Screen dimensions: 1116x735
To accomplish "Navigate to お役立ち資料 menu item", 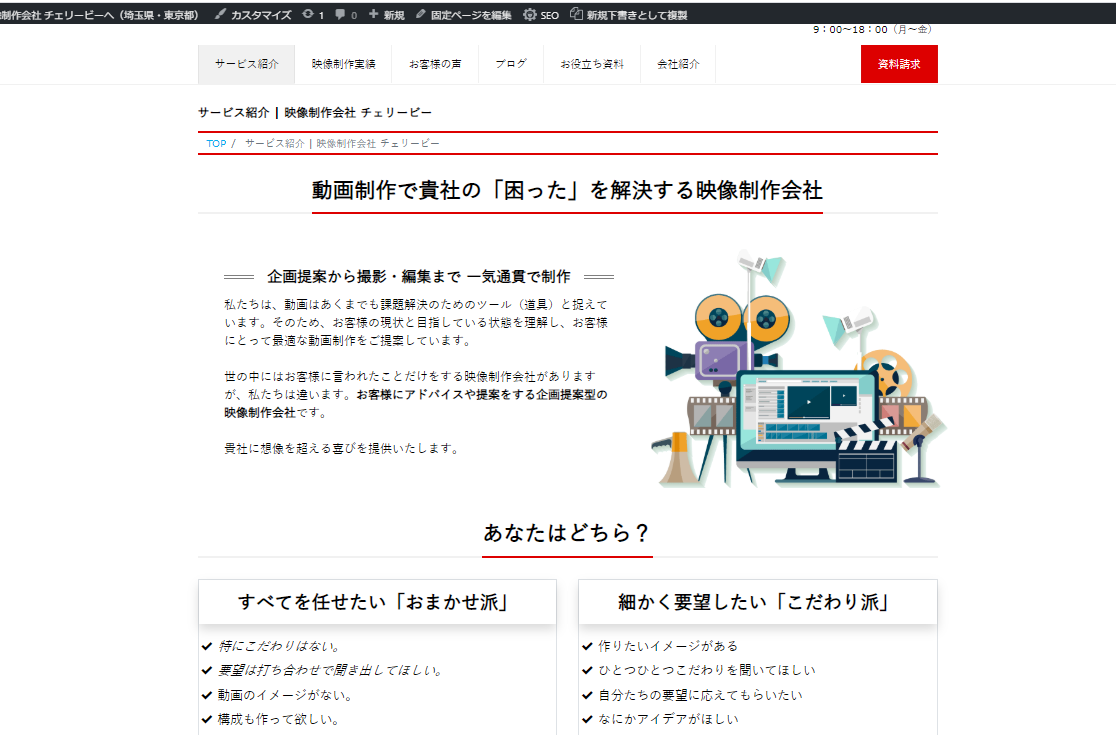I will [592, 64].
